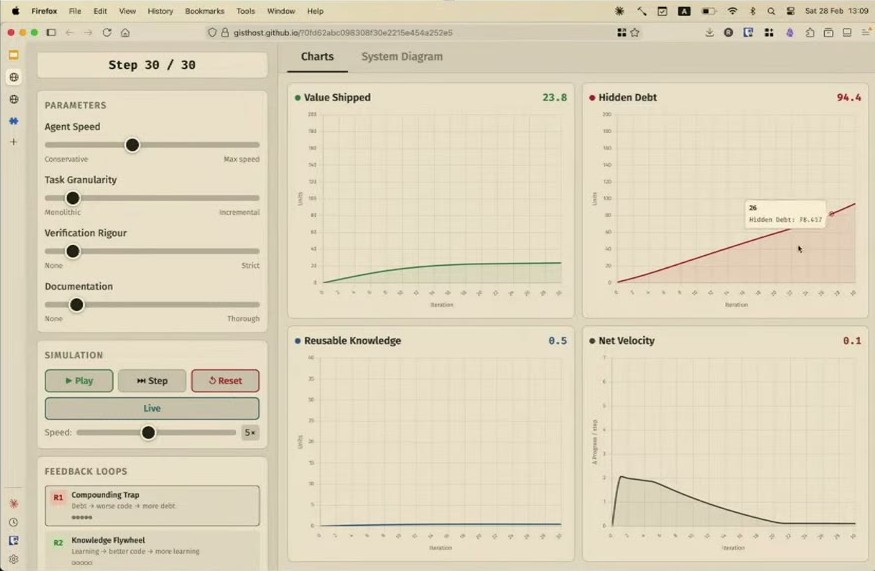The image size is (875, 571).
Task: Open the Window menu
Action: pyautogui.click(x=281, y=11)
